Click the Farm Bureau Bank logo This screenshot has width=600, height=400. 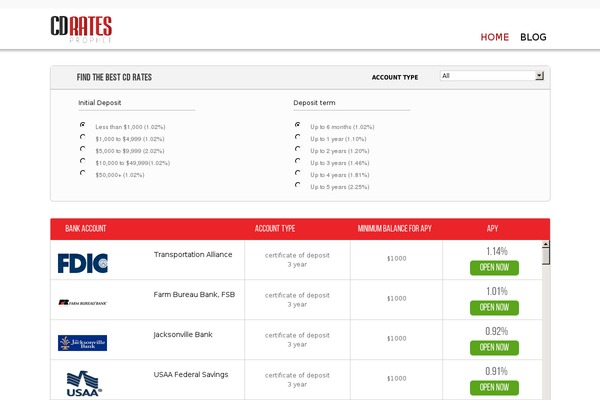(x=83, y=303)
